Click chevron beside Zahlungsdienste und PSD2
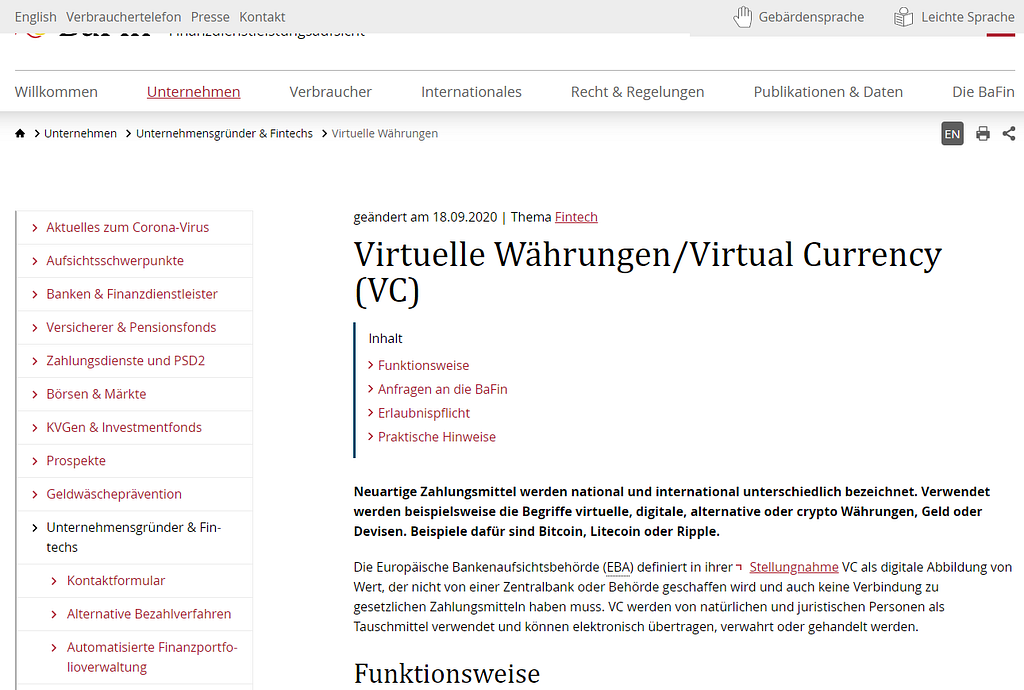 [35, 361]
